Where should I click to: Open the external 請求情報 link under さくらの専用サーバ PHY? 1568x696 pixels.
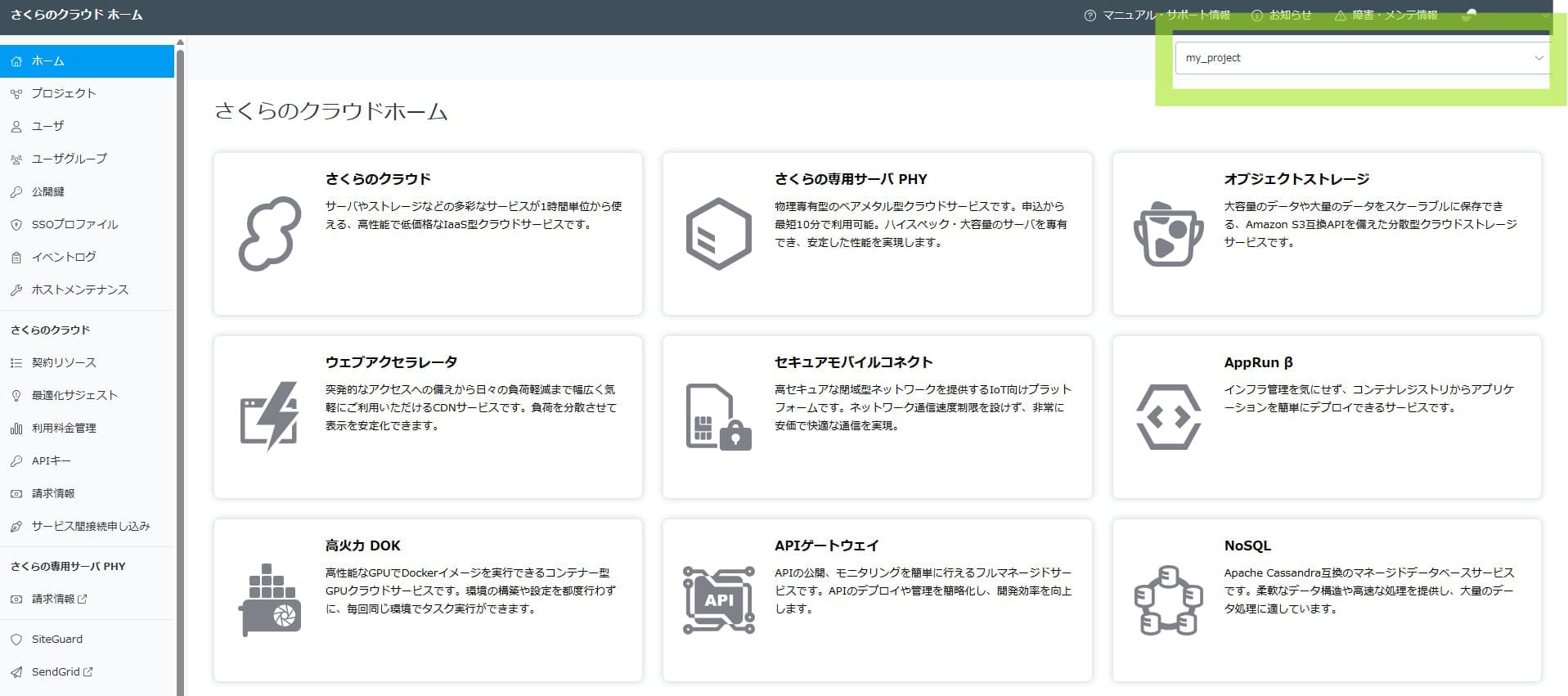(x=87, y=599)
